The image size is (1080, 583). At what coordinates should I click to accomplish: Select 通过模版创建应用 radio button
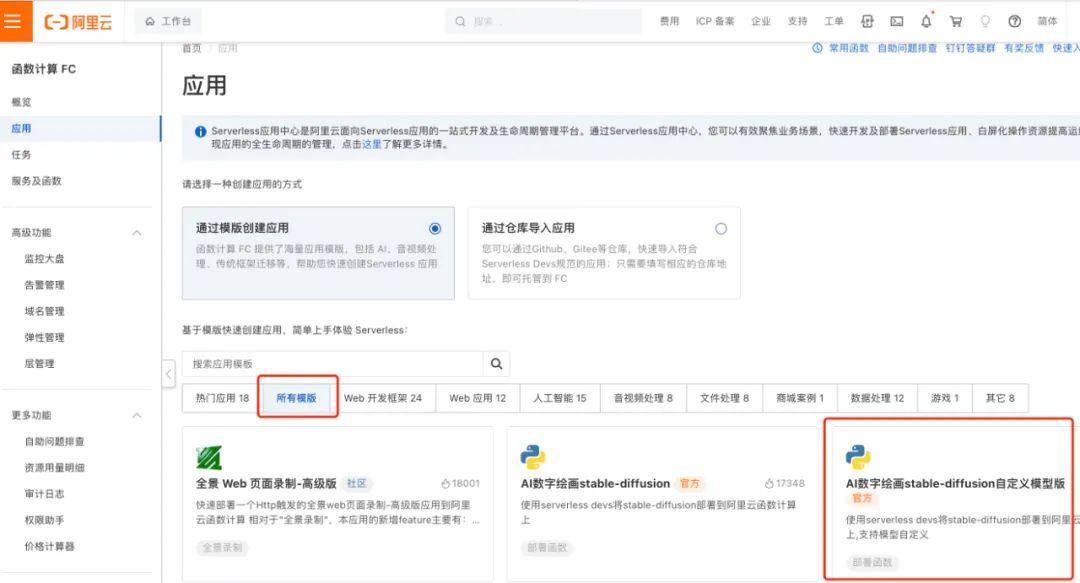tap(435, 228)
